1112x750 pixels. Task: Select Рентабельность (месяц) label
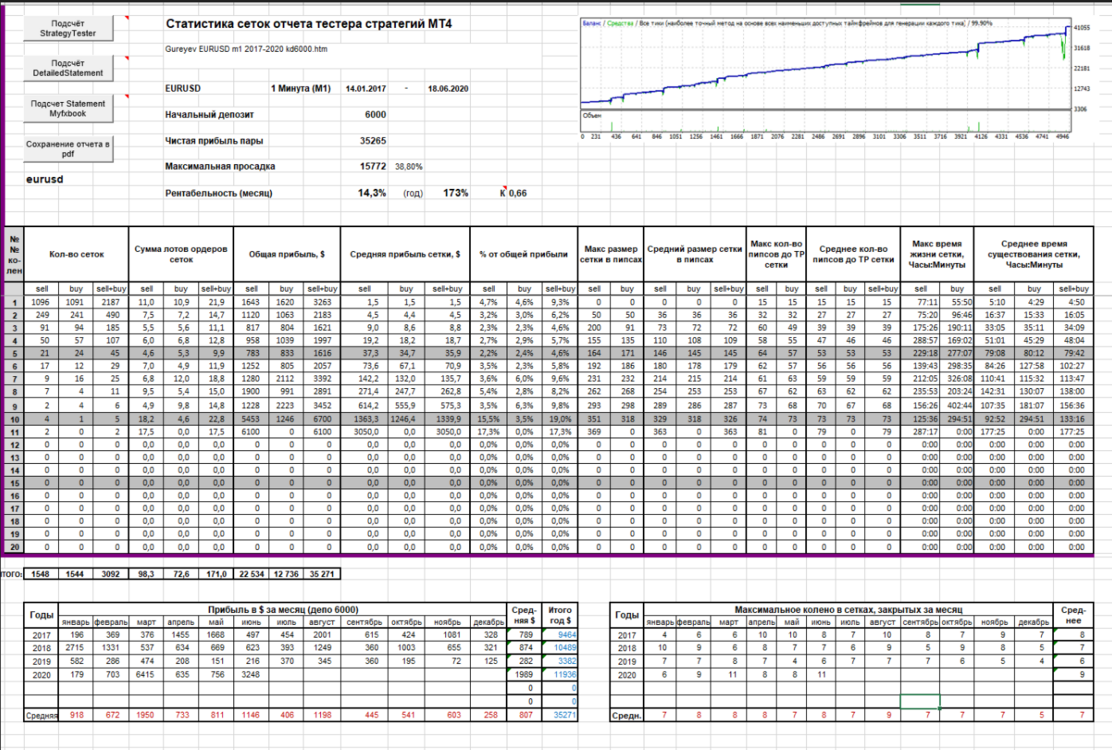point(218,193)
